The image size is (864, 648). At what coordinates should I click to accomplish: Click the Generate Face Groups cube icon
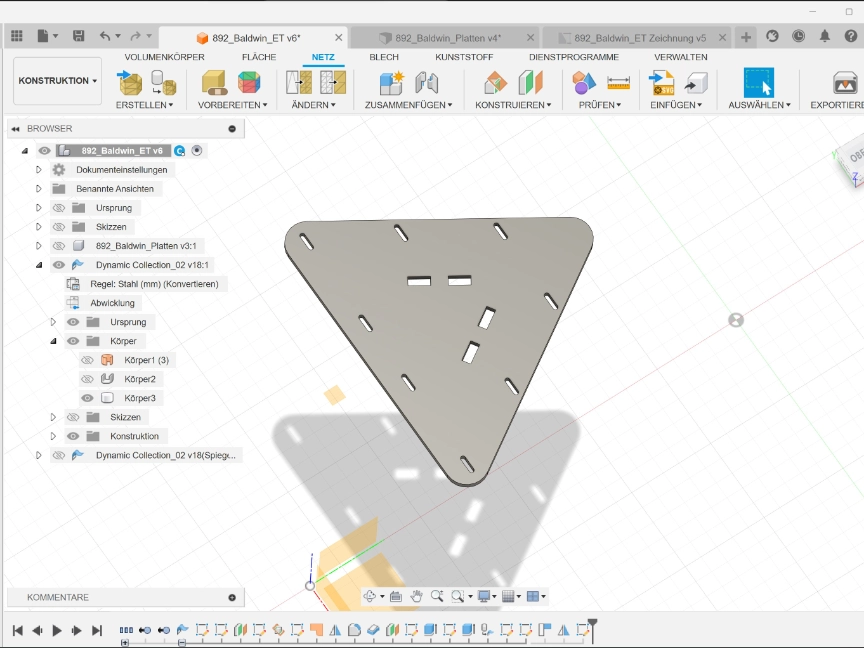click(x=249, y=83)
